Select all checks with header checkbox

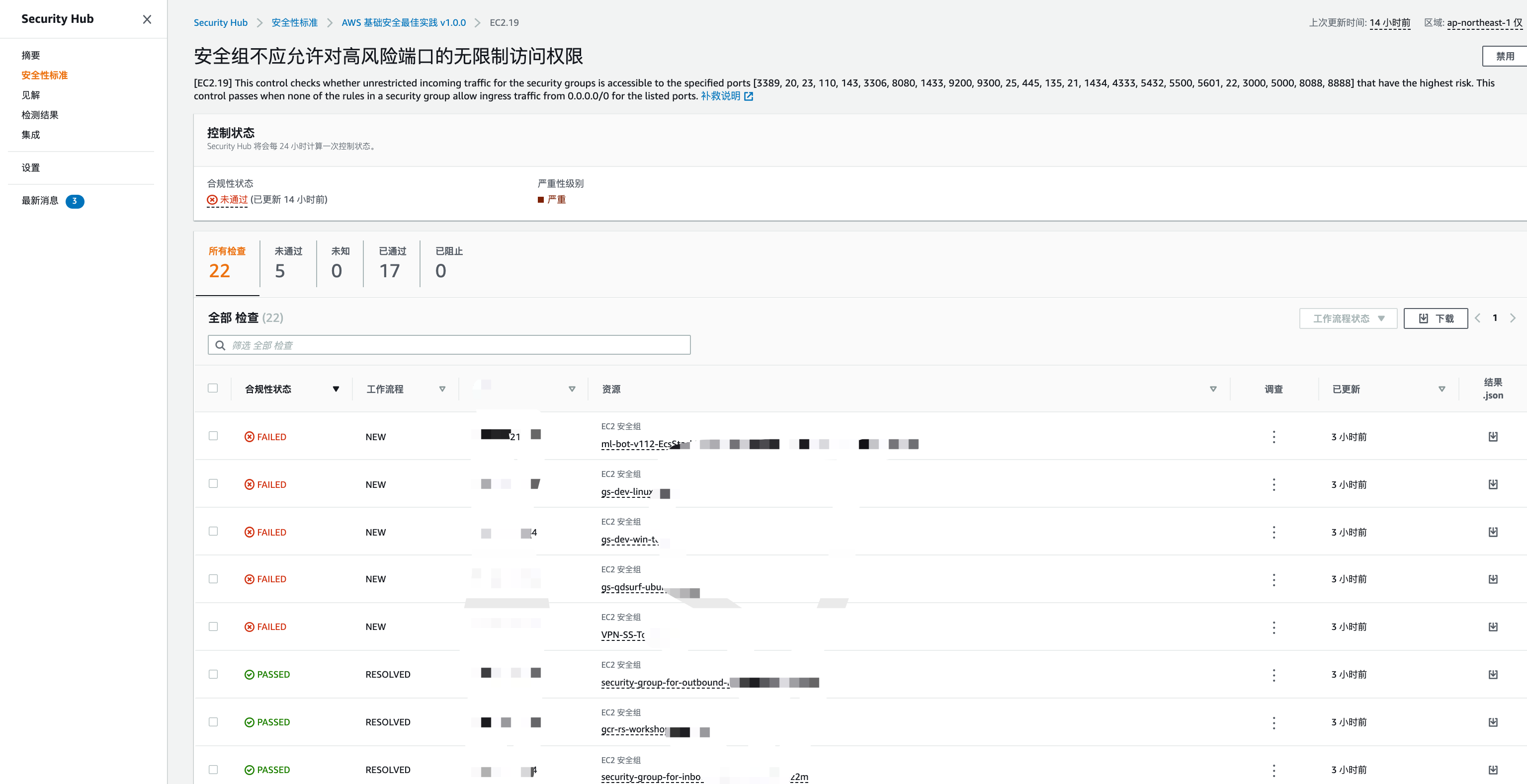point(213,388)
